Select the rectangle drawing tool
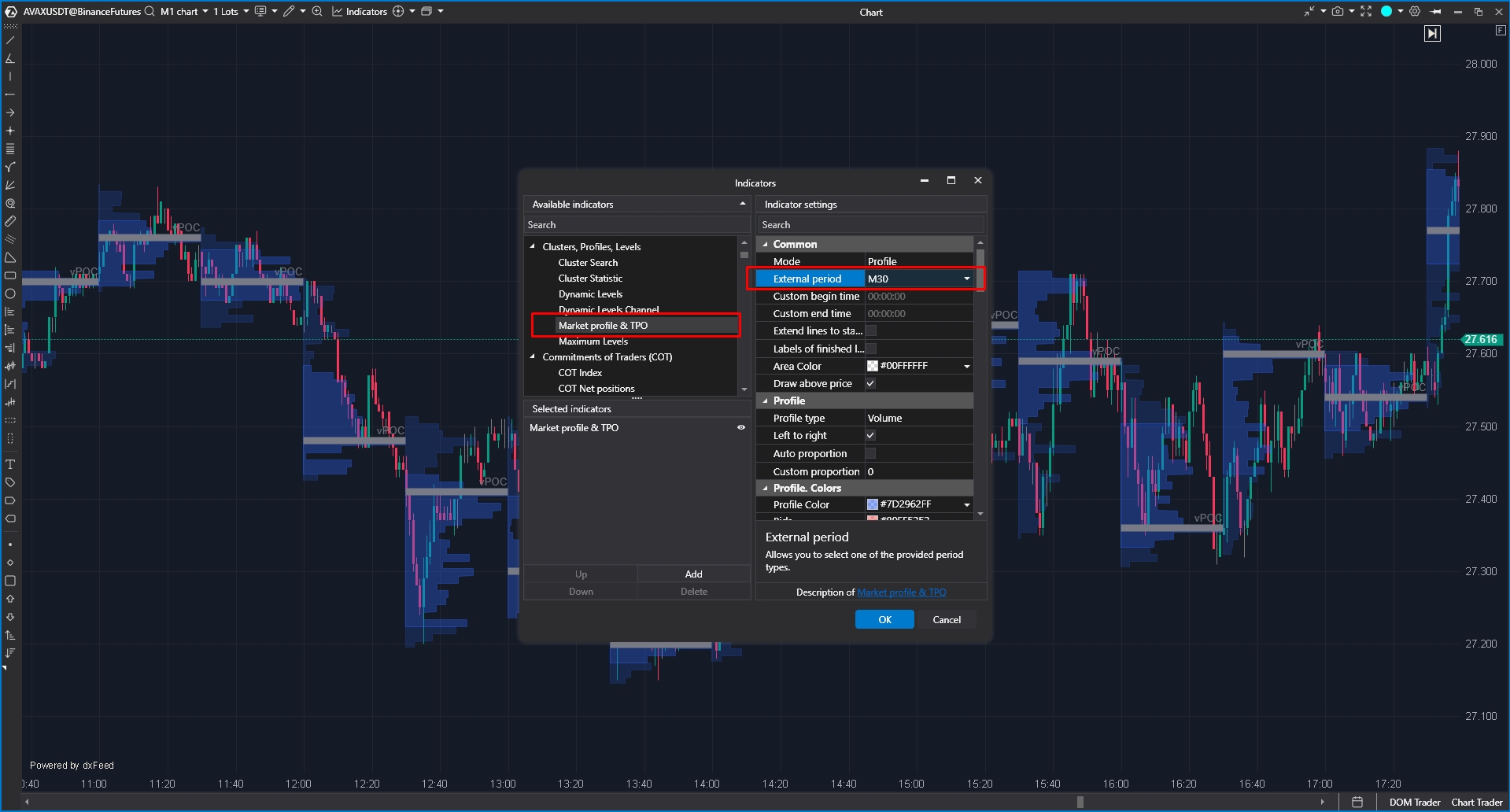Screen dimensions: 1510x812 pos(10,275)
